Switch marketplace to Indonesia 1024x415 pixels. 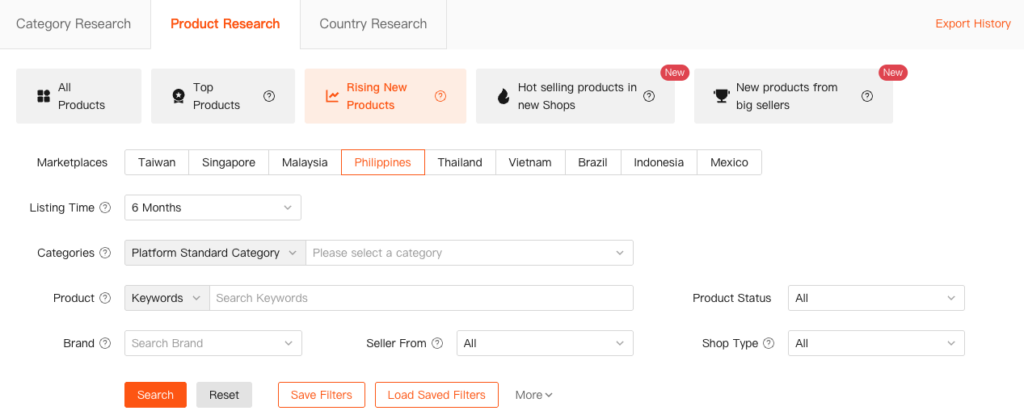click(x=659, y=162)
